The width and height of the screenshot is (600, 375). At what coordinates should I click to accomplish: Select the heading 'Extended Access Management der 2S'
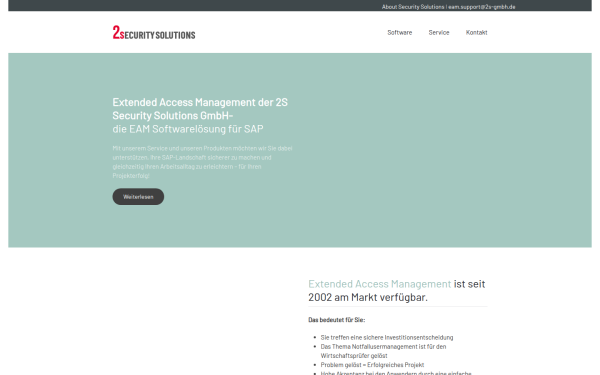[x=200, y=102]
